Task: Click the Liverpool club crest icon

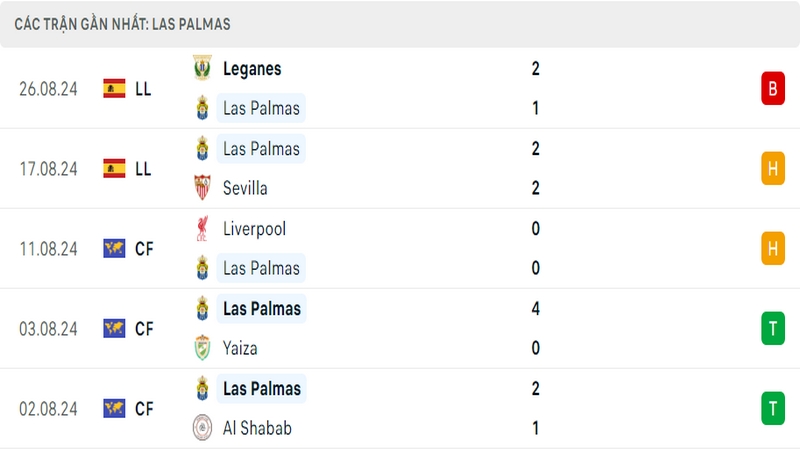Action: tap(202, 228)
